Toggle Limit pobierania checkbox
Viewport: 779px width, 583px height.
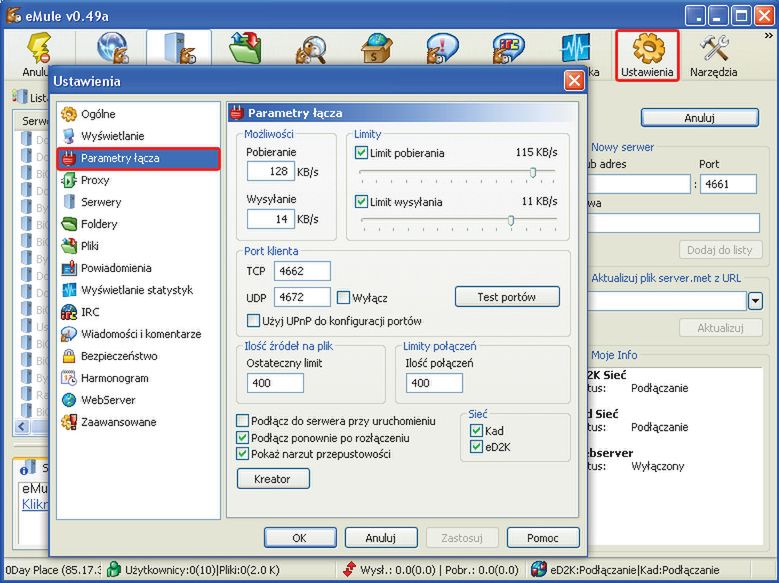(361, 153)
